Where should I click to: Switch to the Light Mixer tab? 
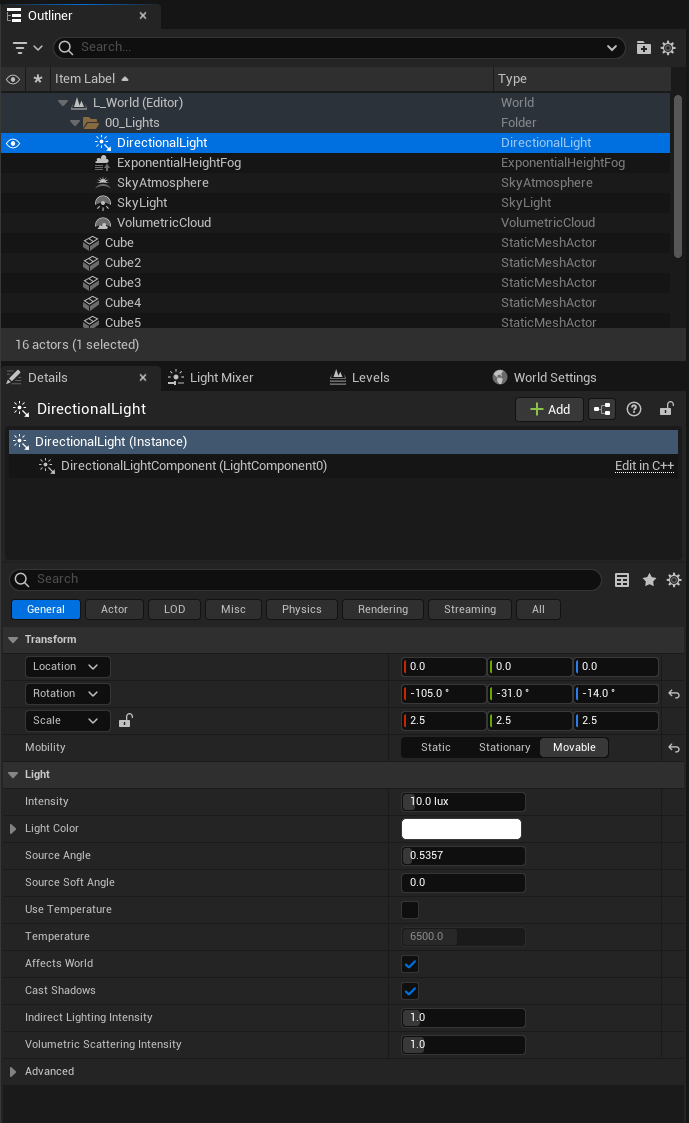pos(211,377)
